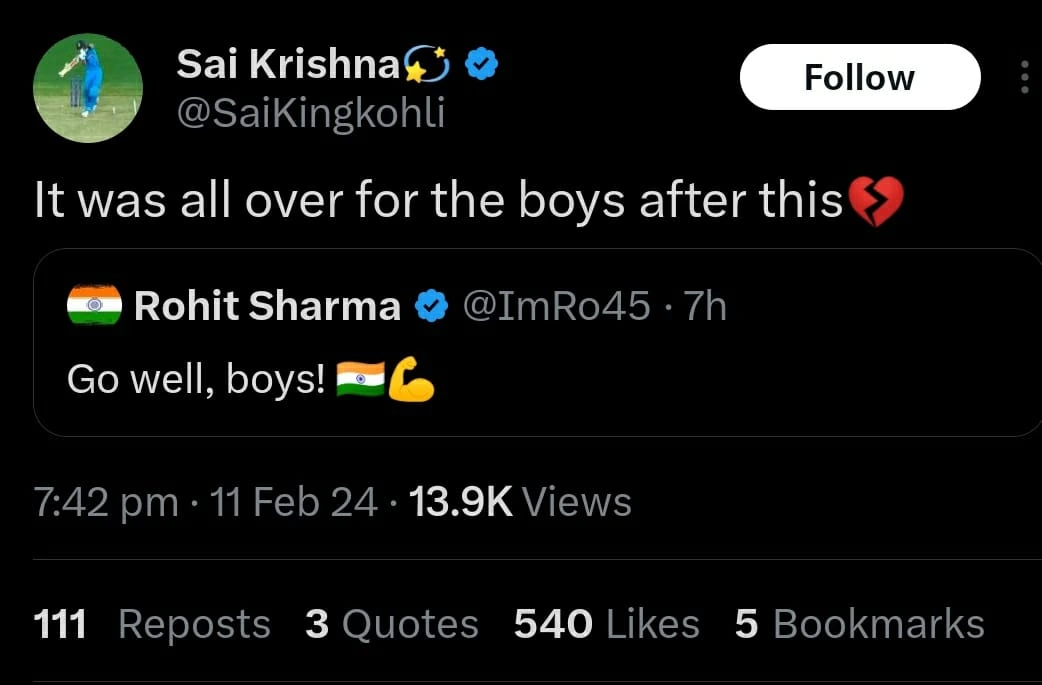
Task: Open Sai Krishna's profile picture
Action: [x=88, y=88]
